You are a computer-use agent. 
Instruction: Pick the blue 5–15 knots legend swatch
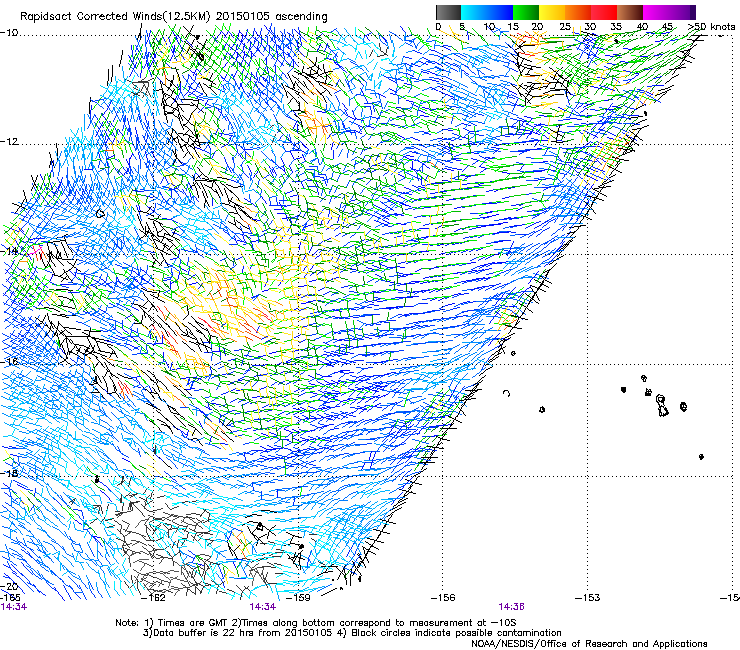coord(487,12)
